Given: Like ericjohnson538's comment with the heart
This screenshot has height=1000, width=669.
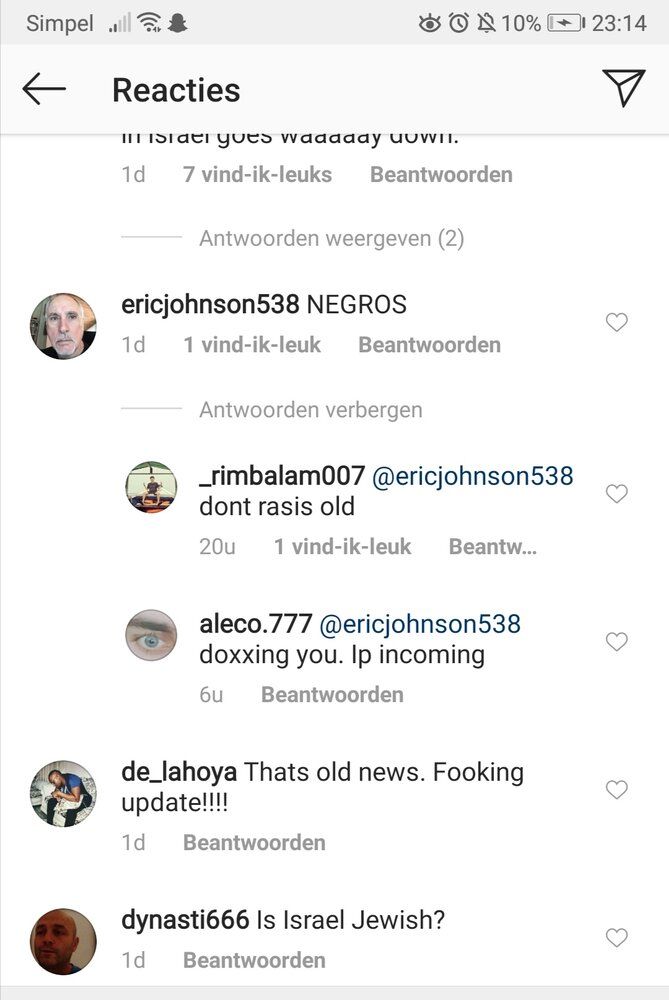Looking at the screenshot, I should click(x=617, y=322).
